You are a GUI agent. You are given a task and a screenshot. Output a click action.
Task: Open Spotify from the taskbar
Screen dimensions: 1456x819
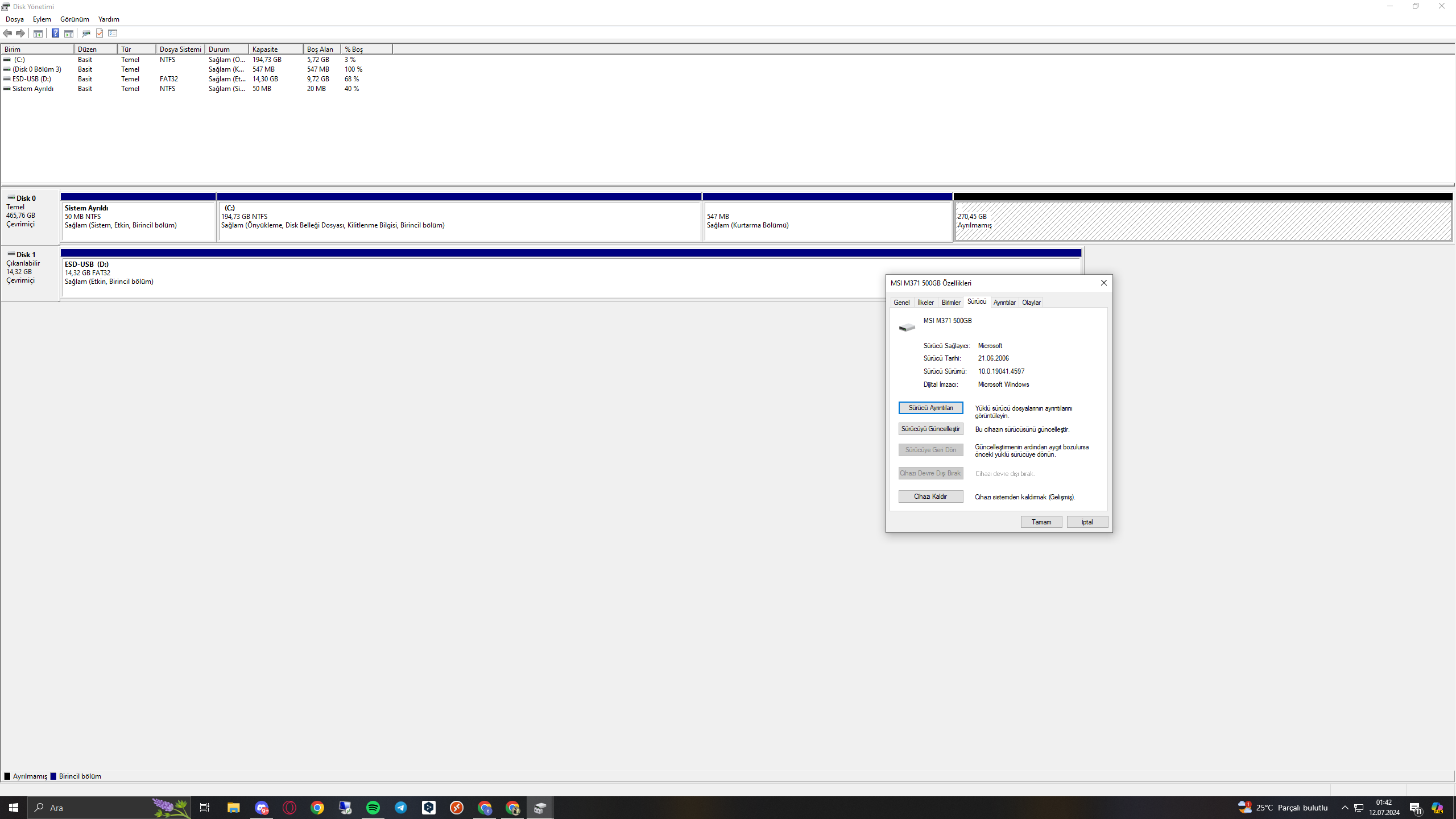tap(373, 808)
